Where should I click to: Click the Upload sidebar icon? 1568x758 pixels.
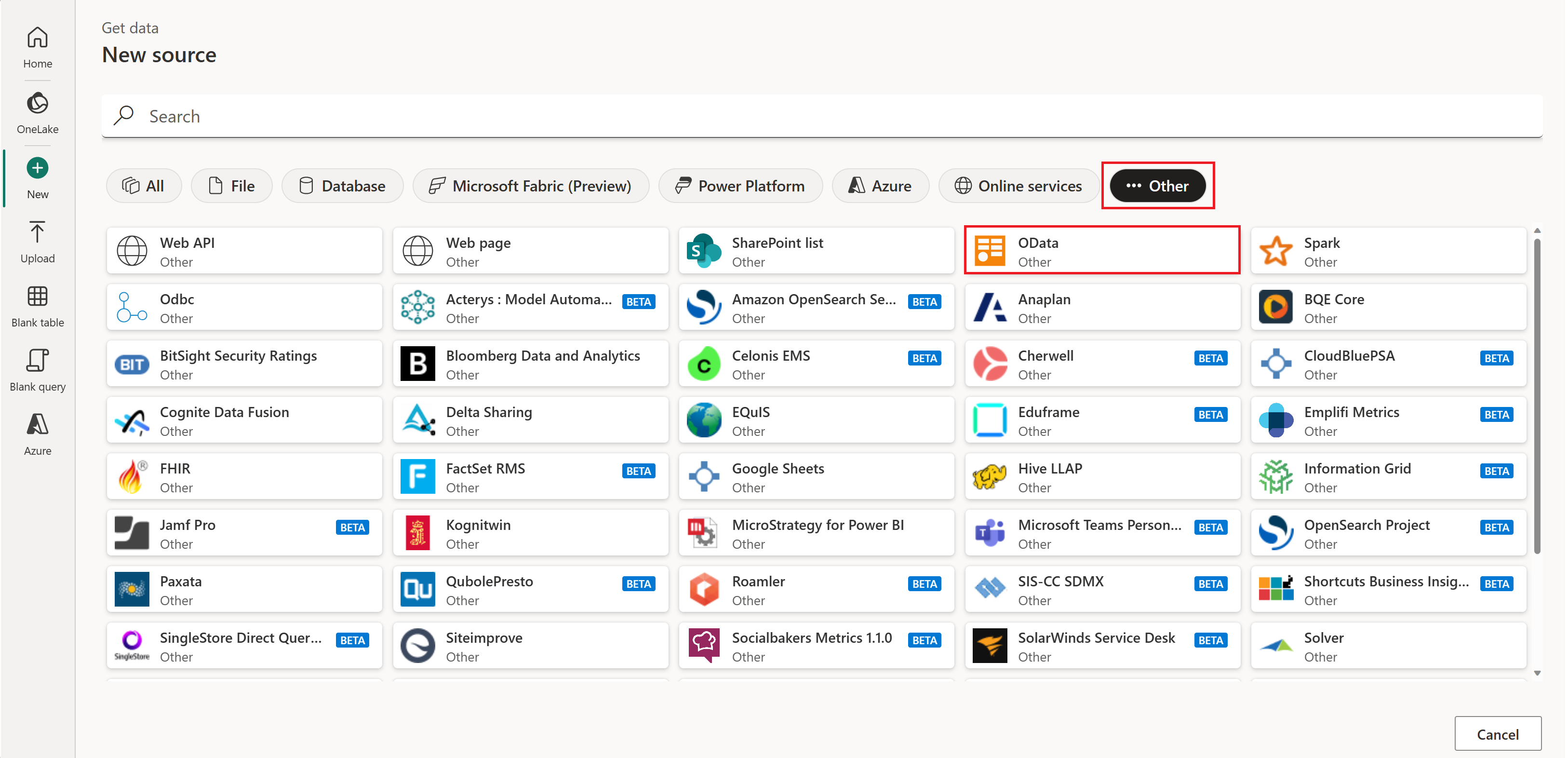click(x=37, y=232)
